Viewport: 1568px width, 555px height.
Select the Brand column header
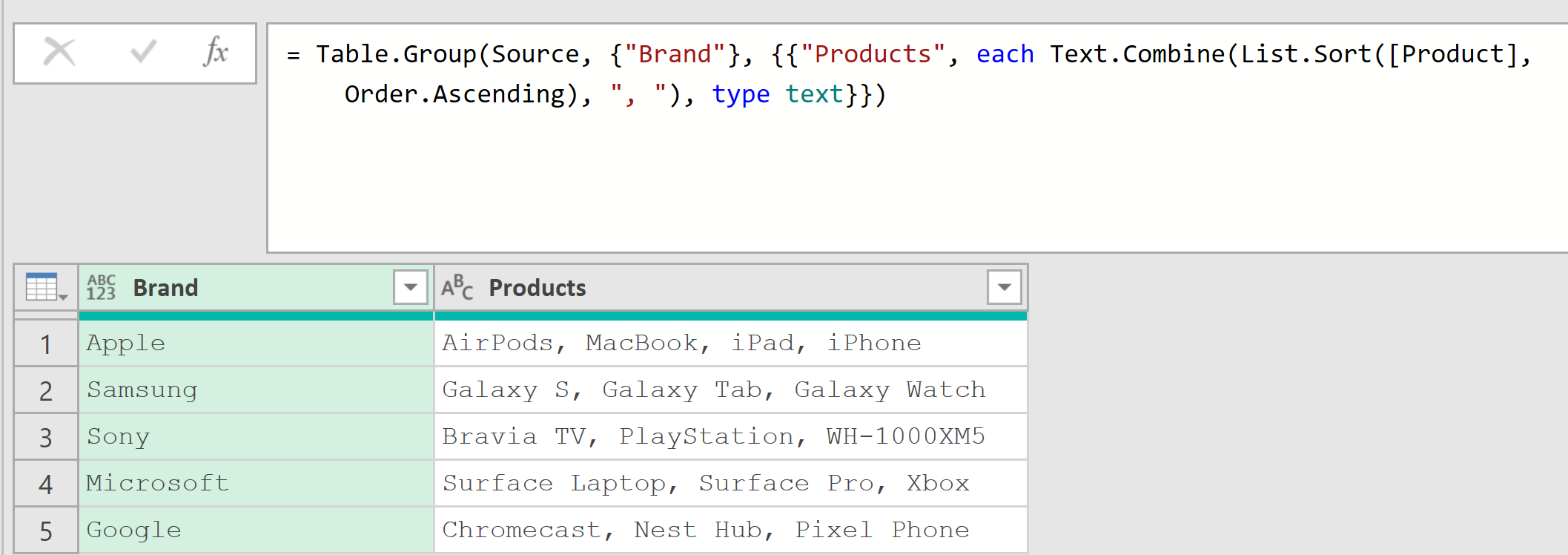click(256, 287)
